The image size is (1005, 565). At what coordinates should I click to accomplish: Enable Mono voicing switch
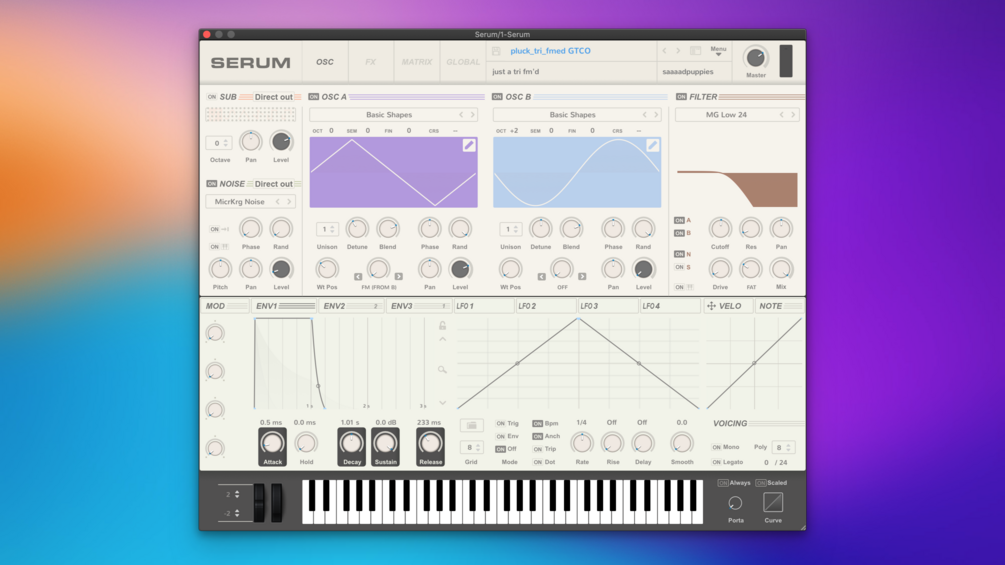(x=716, y=447)
